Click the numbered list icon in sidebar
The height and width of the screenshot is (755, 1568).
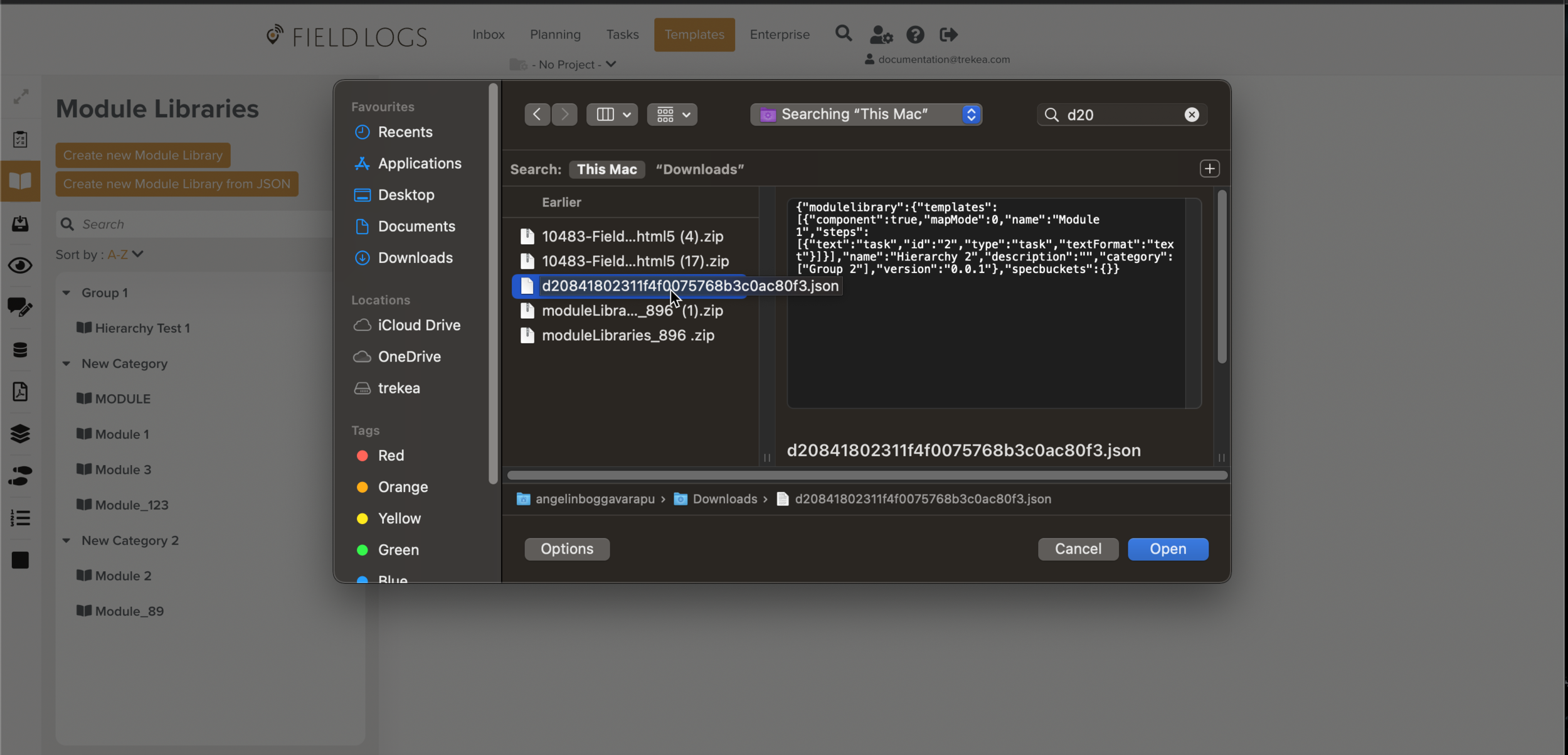coord(21,518)
